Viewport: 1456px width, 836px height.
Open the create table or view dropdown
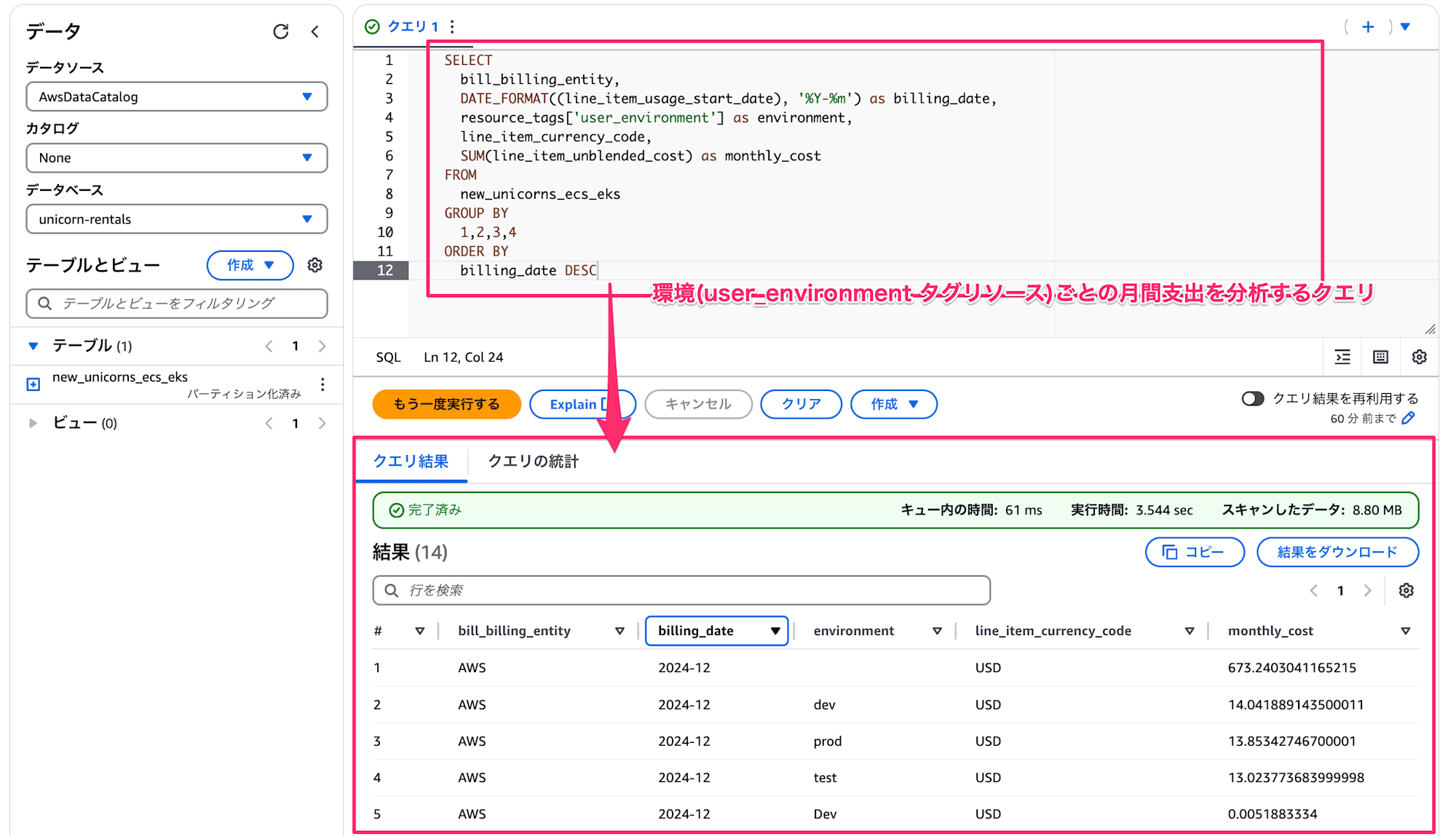(250, 265)
